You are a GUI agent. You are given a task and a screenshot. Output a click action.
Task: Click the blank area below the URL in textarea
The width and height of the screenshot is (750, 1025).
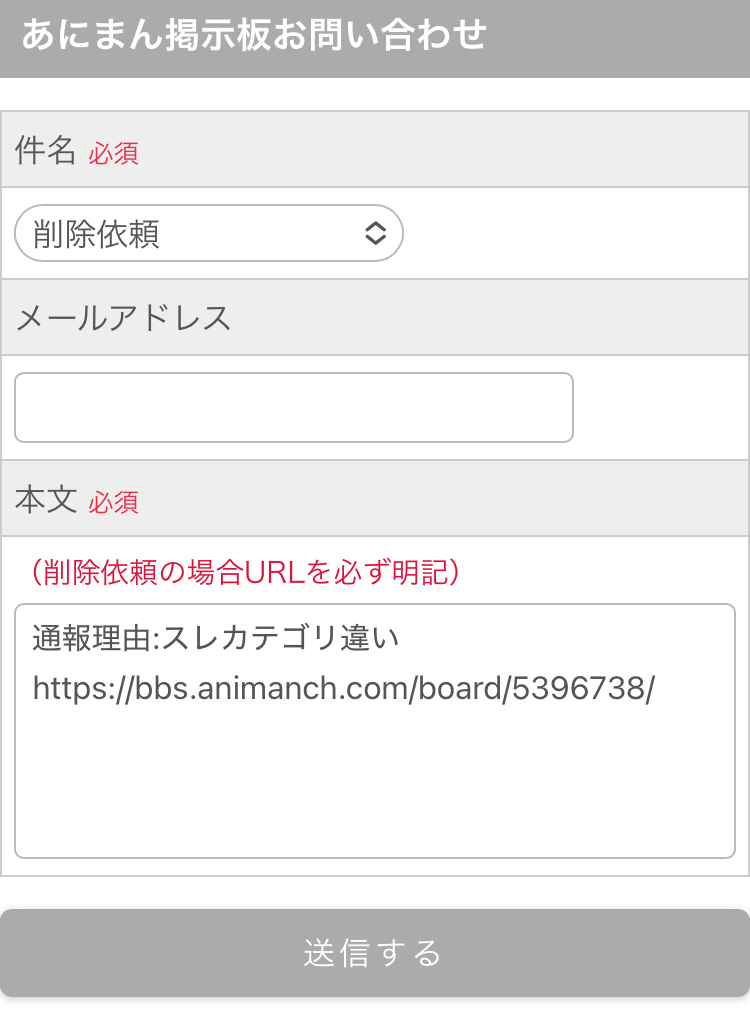[x=375, y=790]
